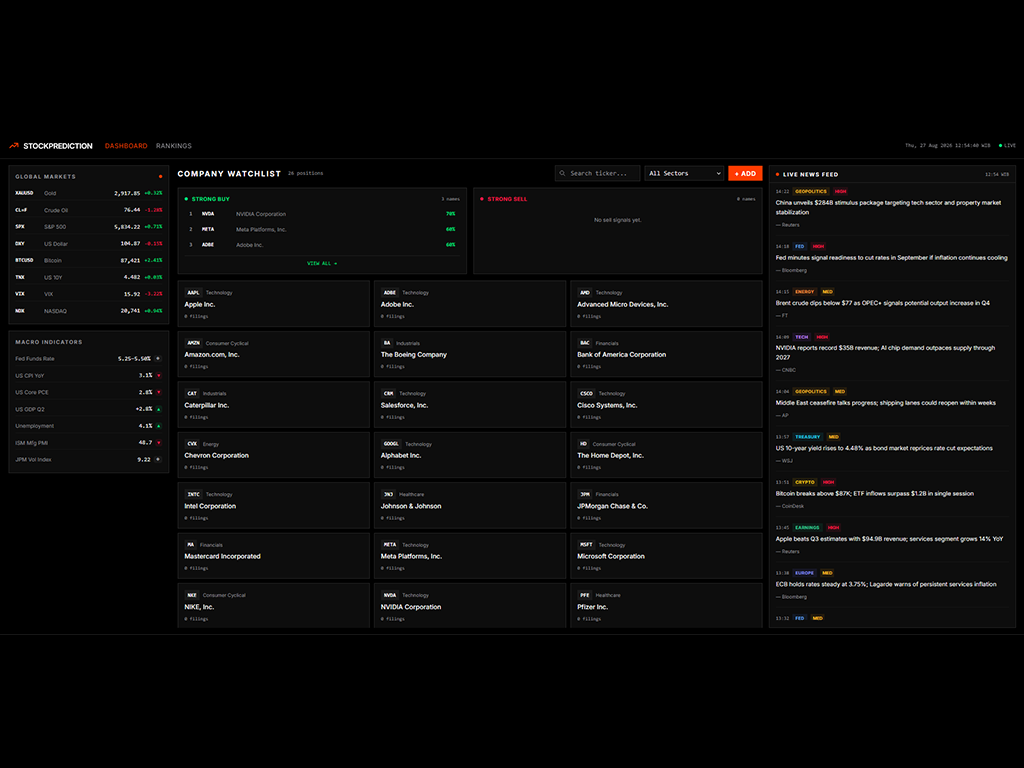Open Meta Platforms row in Strong Buy list
Image resolution: width=1024 pixels, height=768 pixels.
click(322, 229)
